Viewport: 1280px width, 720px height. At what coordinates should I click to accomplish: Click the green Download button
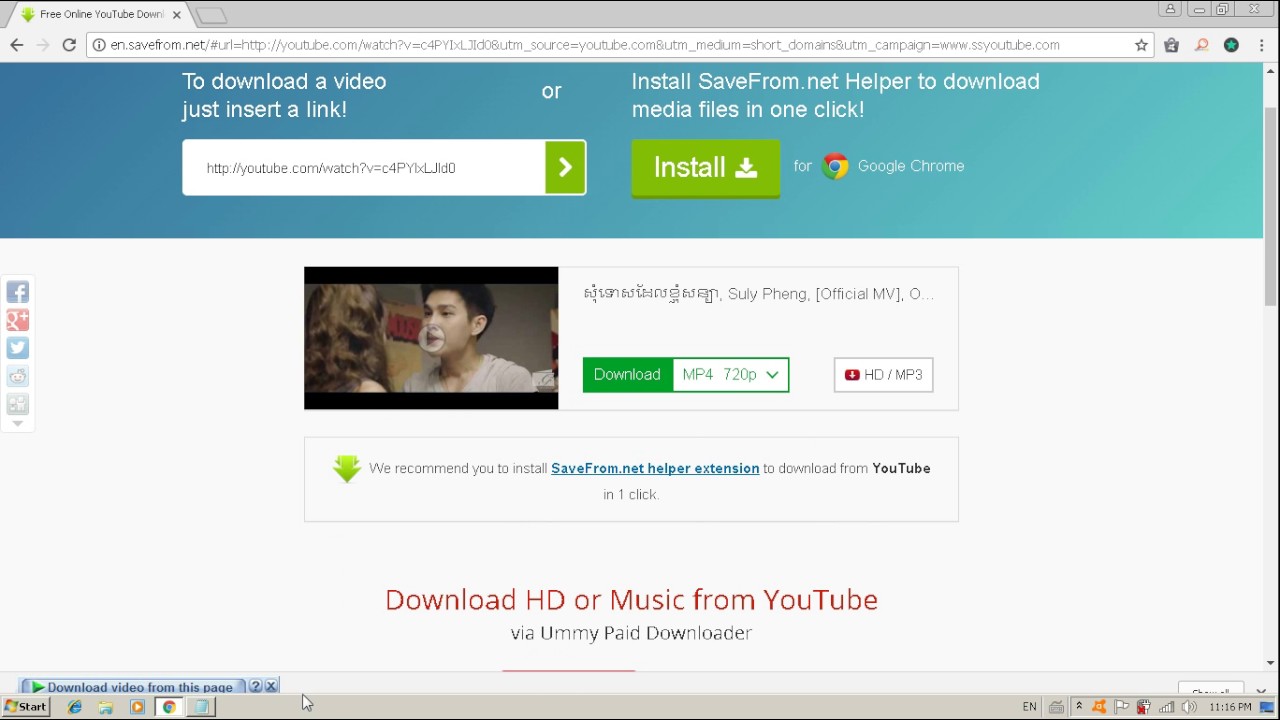[x=627, y=375]
